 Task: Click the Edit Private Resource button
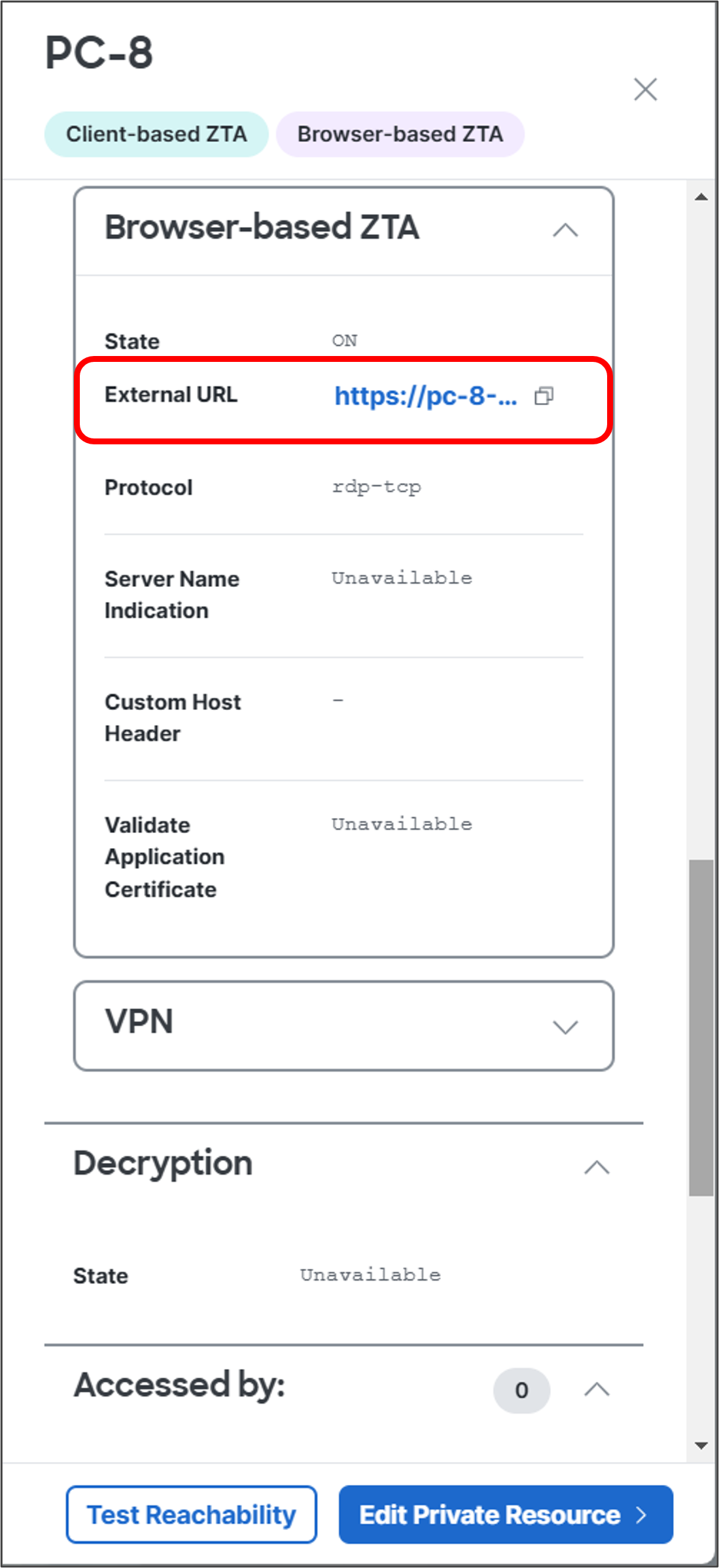pos(506,1514)
